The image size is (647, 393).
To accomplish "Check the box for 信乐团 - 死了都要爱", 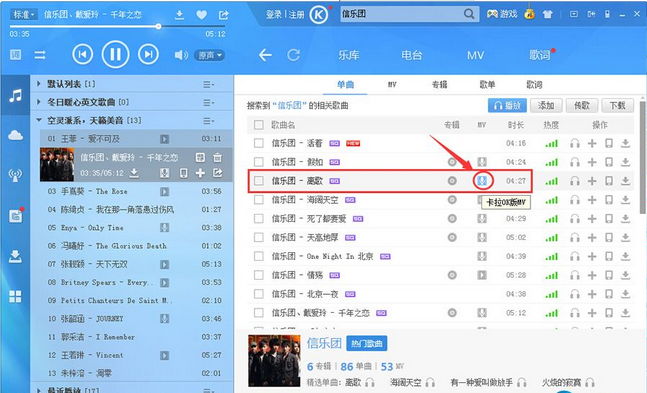I will [259, 218].
